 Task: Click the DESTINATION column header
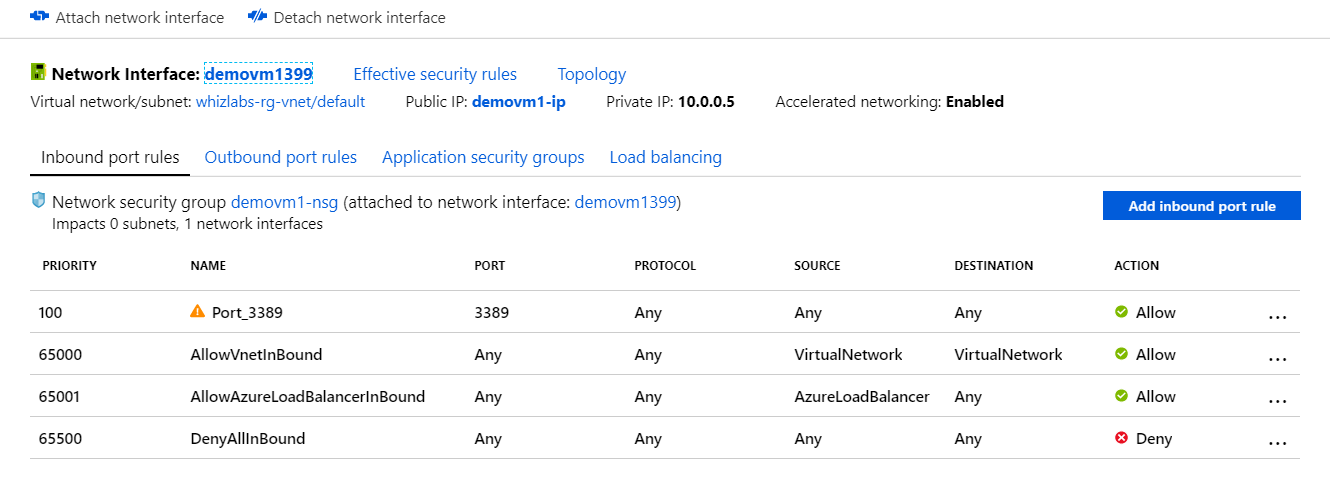coord(994,266)
